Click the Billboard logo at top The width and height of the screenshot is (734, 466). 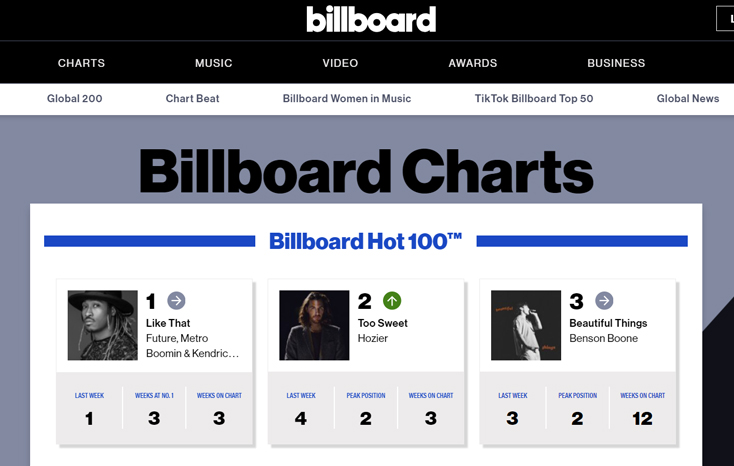click(x=371, y=19)
